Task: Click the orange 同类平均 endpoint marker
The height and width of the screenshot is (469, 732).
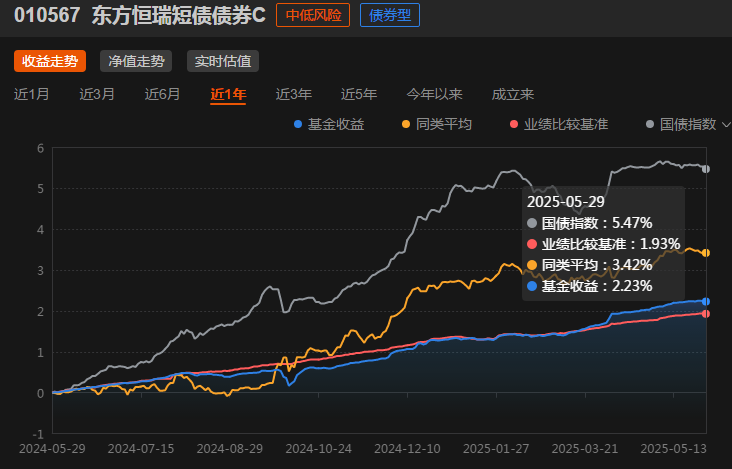Action: (706, 253)
